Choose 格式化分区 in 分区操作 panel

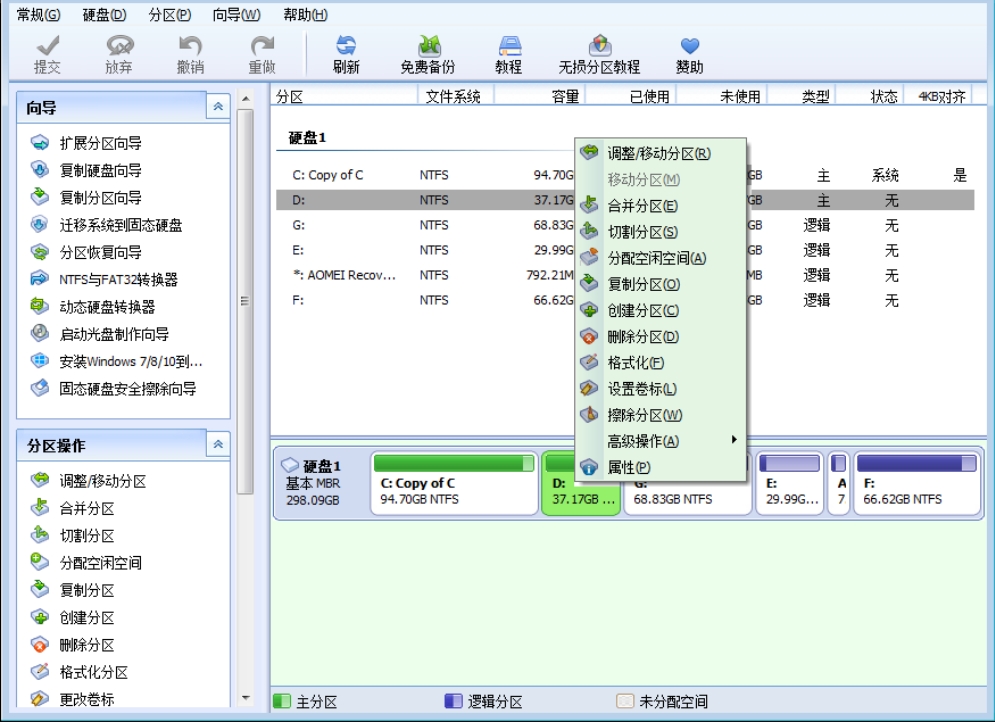point(79,672)
